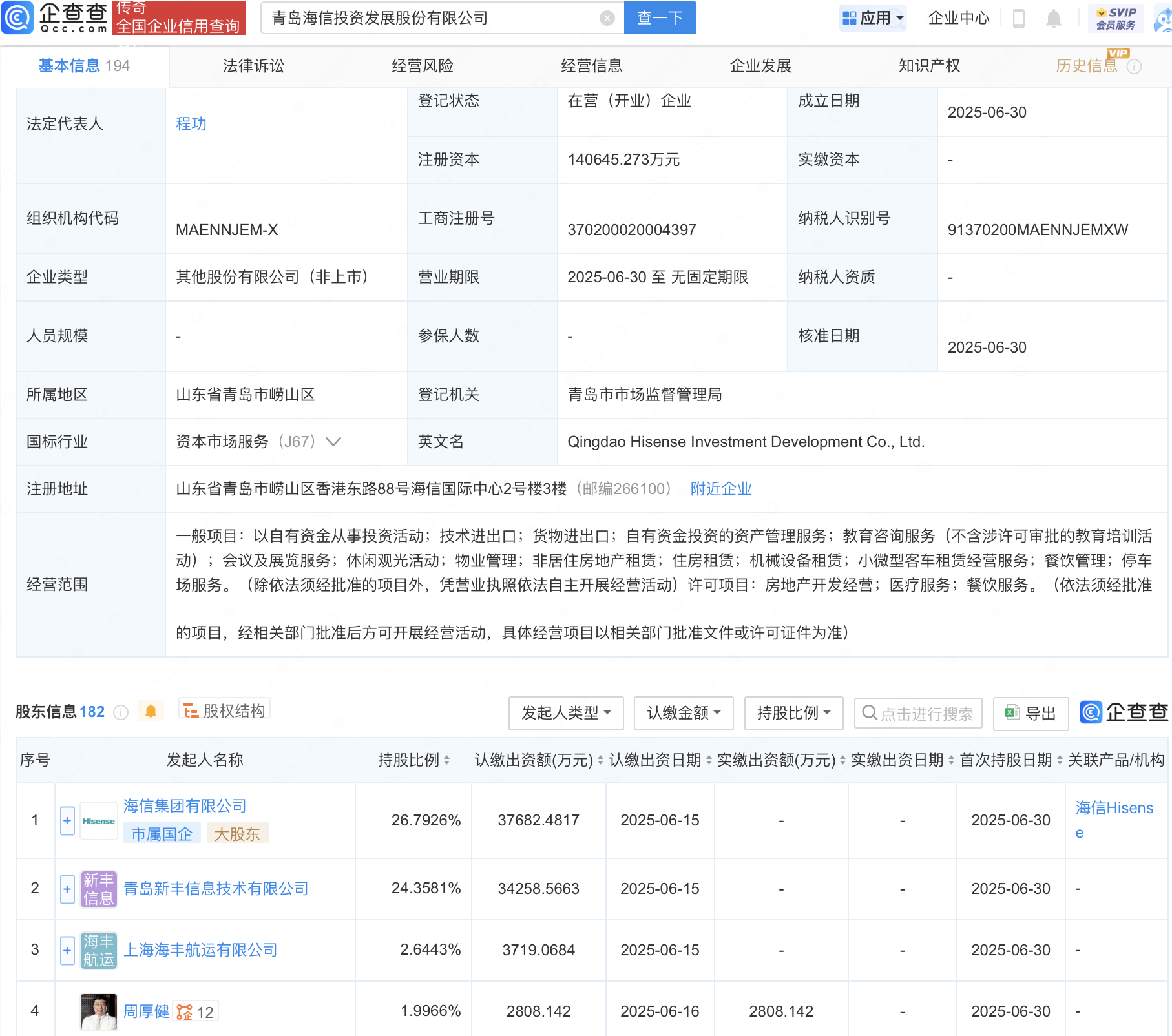Click the Qcc logo icon
Viewport: 1172px width, 1036px height.
17,17
